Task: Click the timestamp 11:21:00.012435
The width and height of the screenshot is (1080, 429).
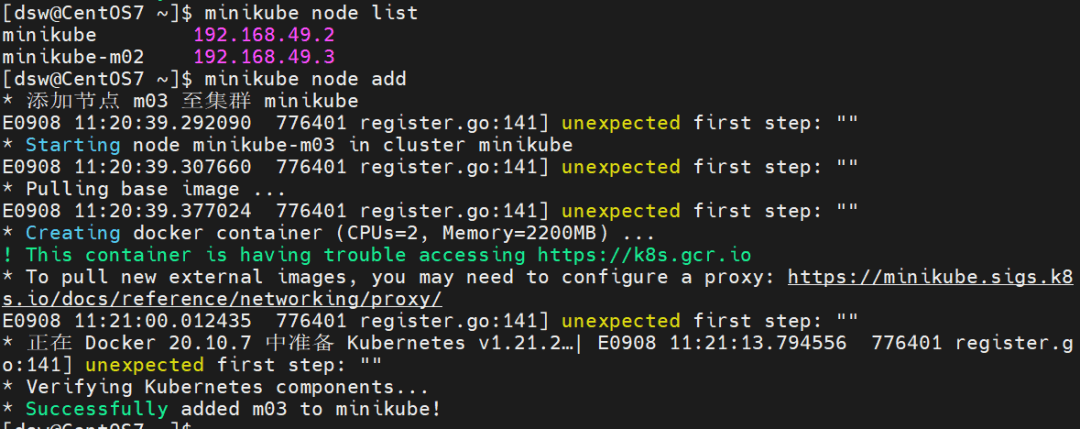Action: click(x=156, y=321)
